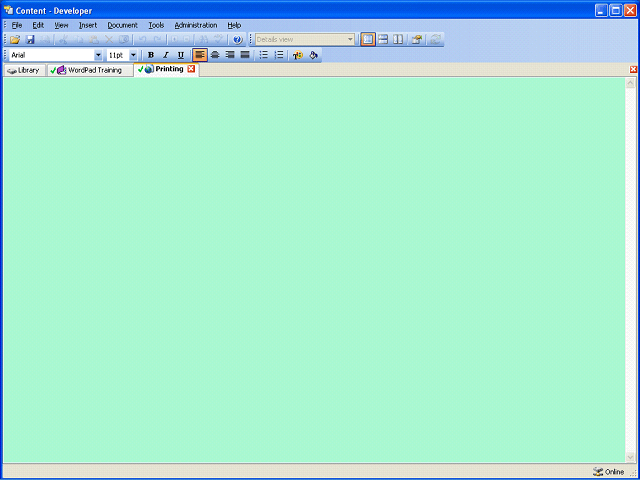Open the Edit menu

tap(38, 25)
